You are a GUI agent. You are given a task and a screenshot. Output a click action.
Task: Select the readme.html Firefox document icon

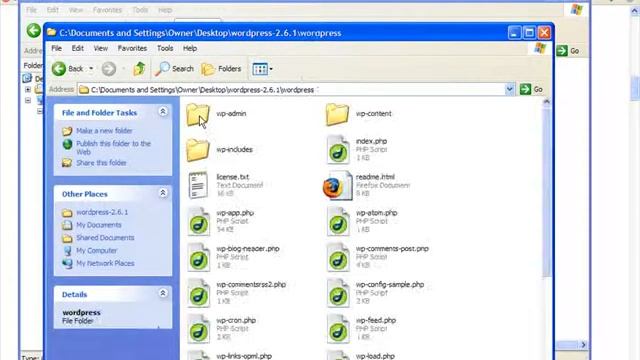coord(337,186)
